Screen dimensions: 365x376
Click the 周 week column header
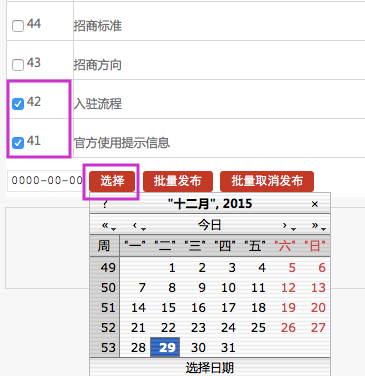(x=104, y=246)
